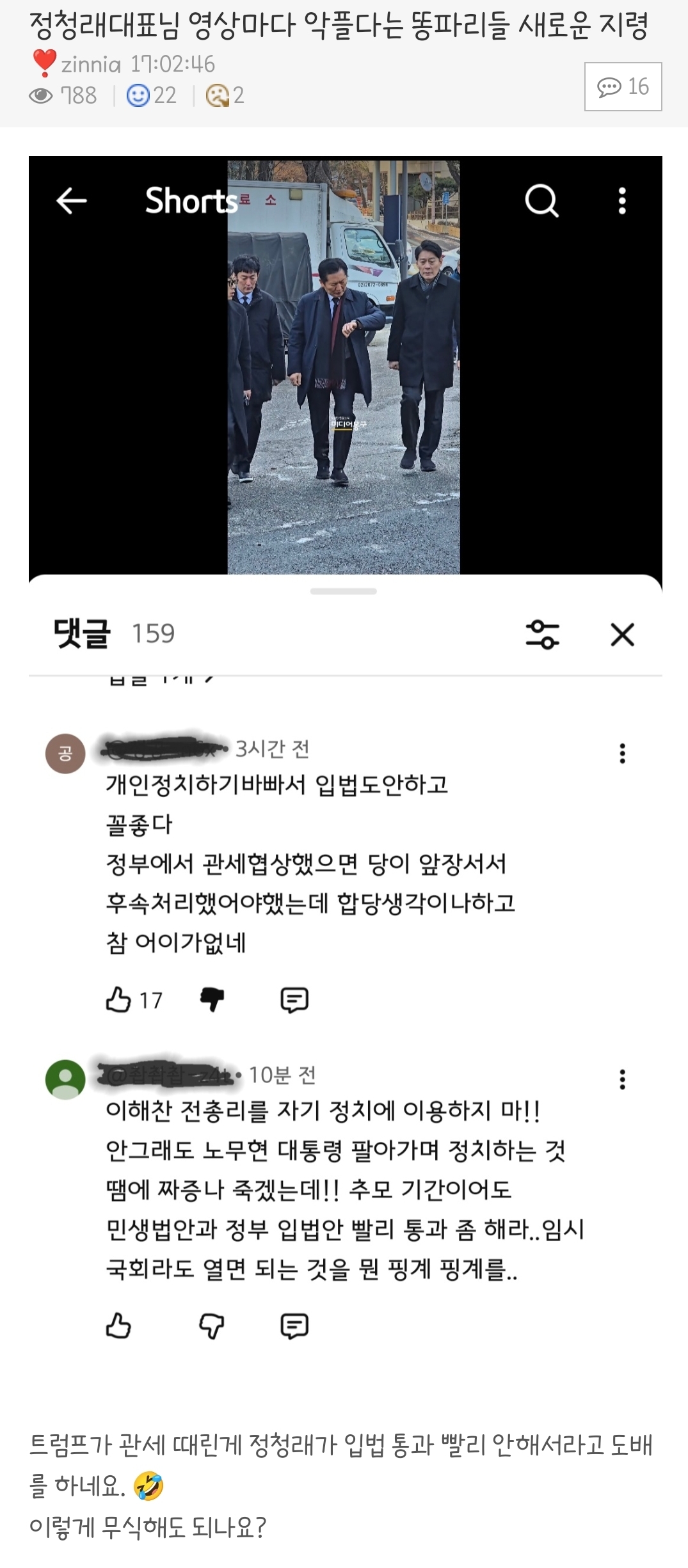Open the search magnifier icon
Image resolution: width=688 pixels, height=1568 pixels.
(x=541, y=201)
